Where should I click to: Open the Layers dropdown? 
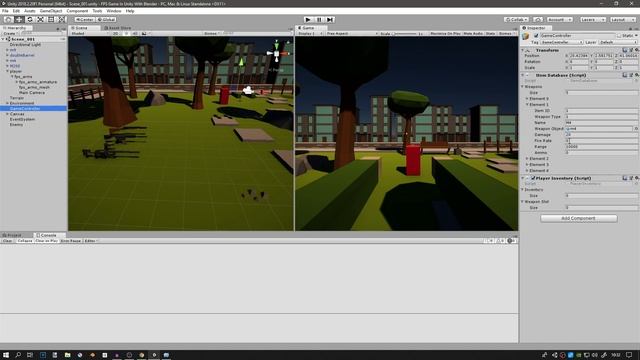point(593,19)
